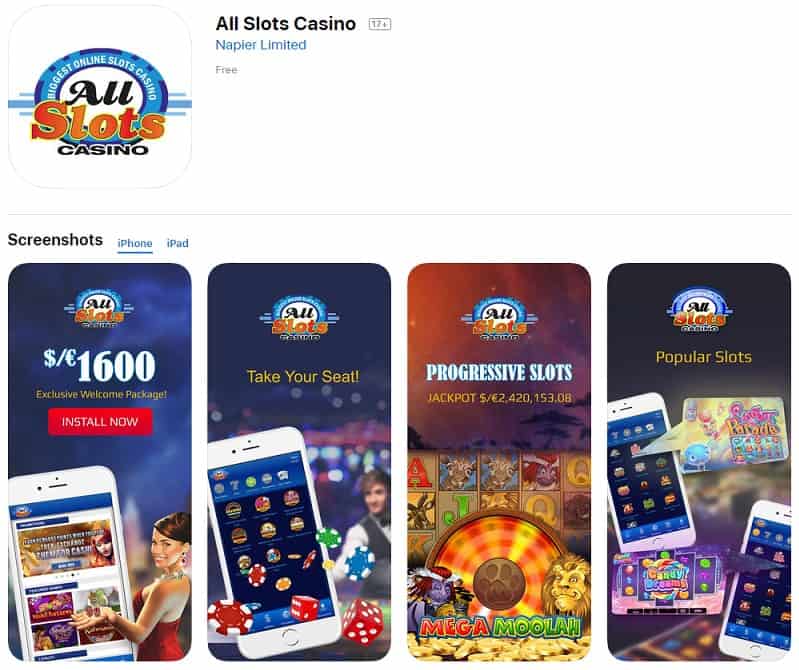Click the Free price label
Screen dimensions: 799x670
226,70
